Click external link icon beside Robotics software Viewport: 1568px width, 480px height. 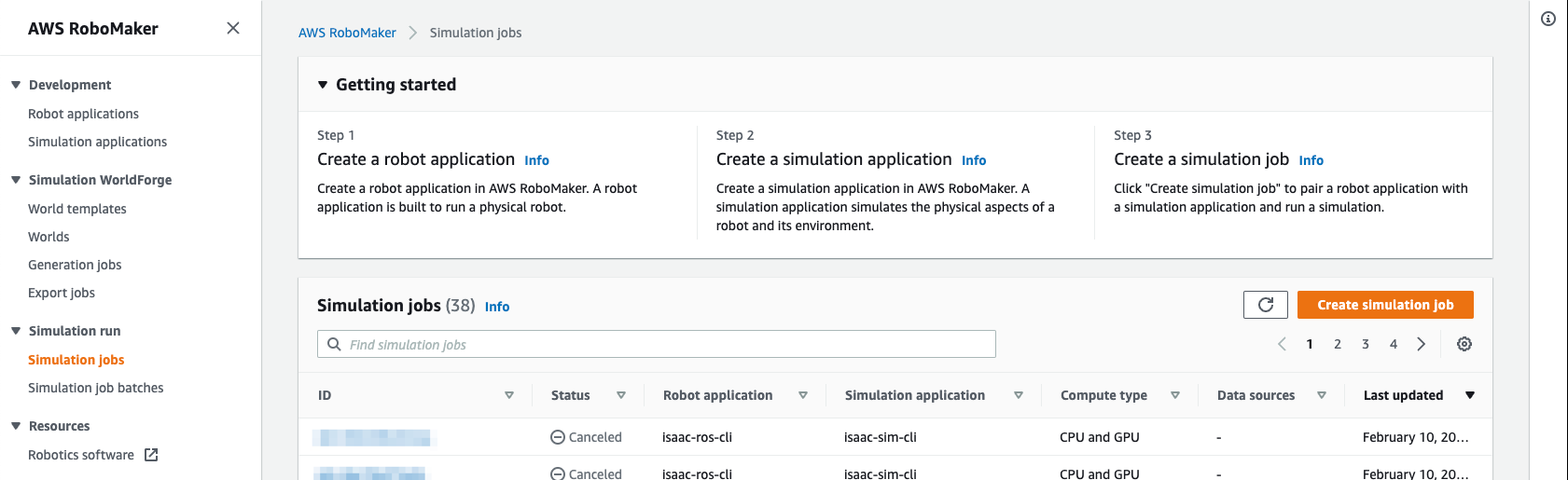tap(151, 455)
